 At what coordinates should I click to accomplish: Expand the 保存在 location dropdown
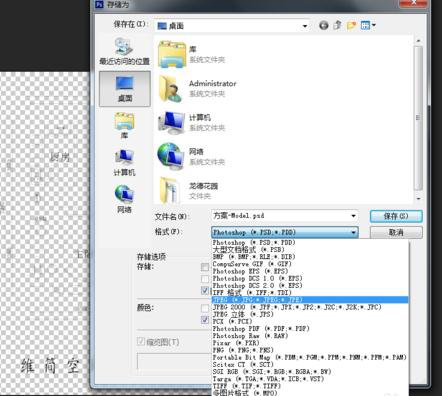305,26
